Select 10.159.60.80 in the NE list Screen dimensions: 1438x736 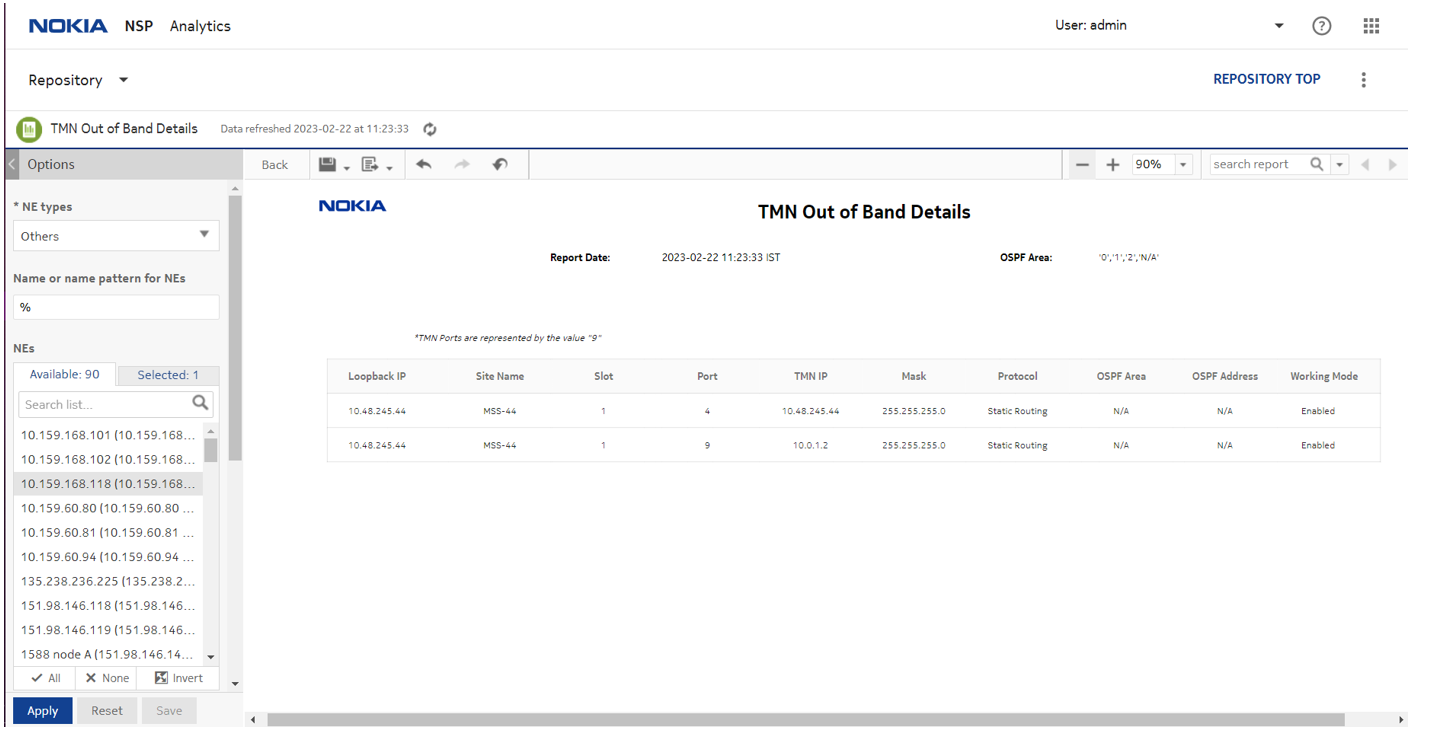tap(107, 508)
